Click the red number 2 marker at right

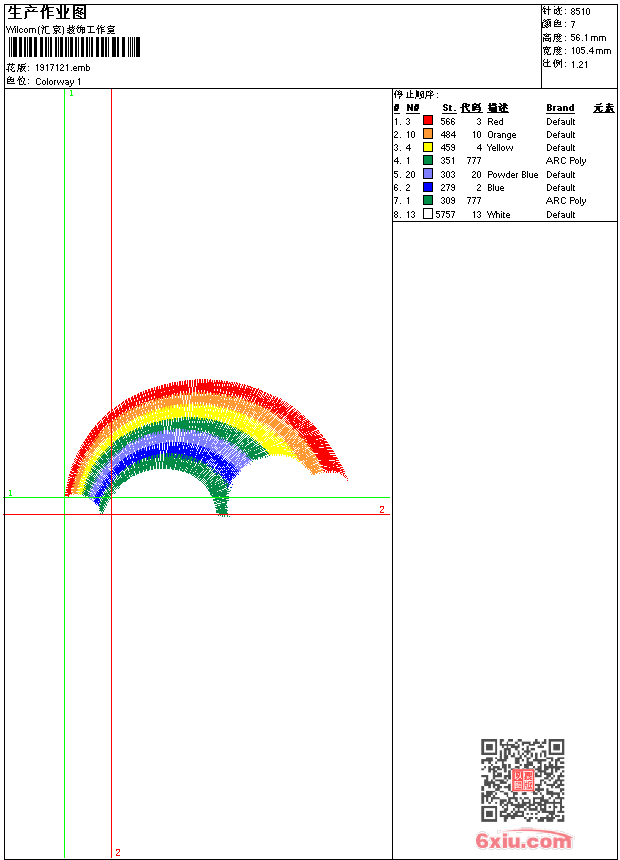(x=381, y=509)
